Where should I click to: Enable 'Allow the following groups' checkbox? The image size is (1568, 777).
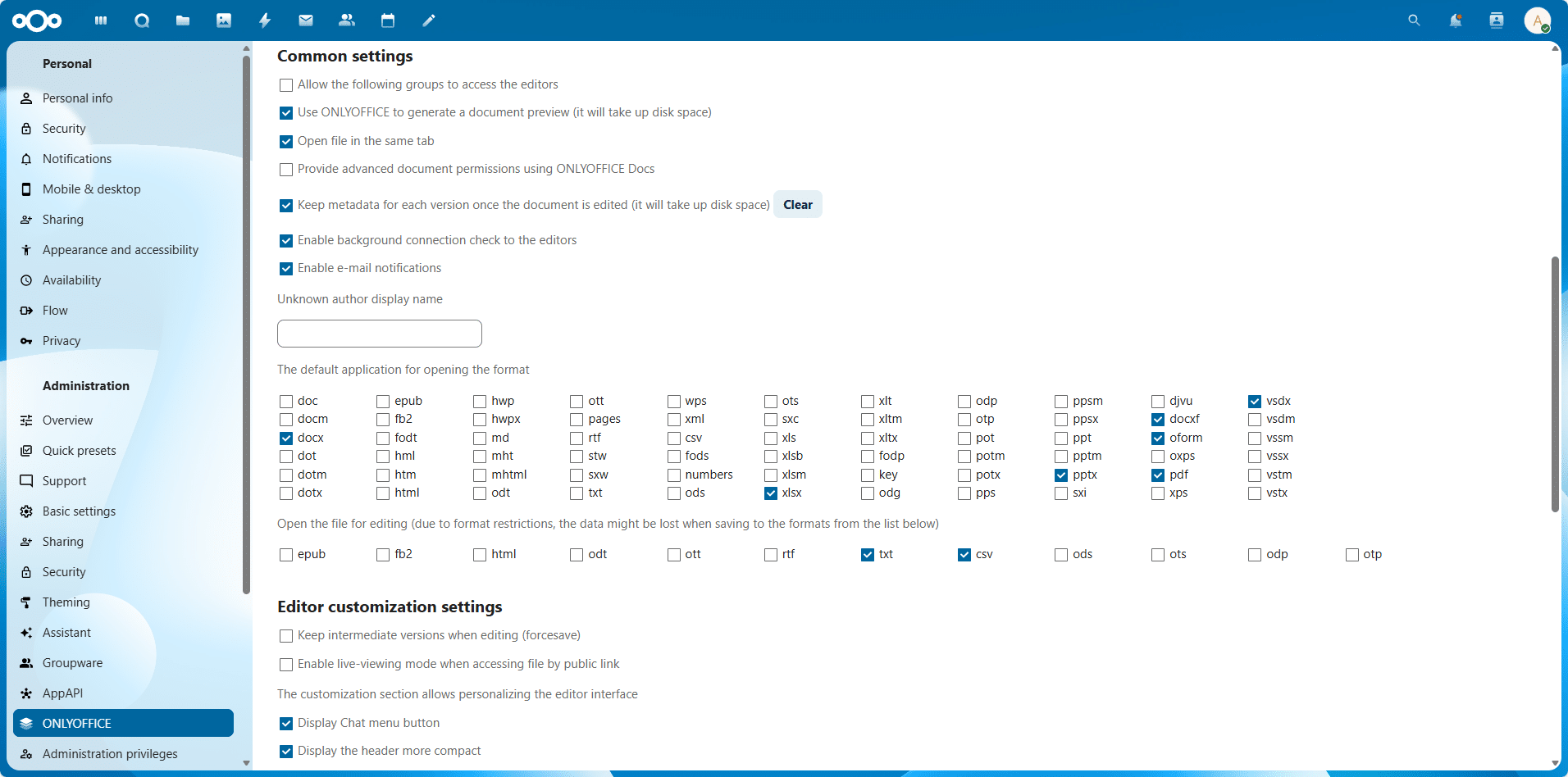286,85
